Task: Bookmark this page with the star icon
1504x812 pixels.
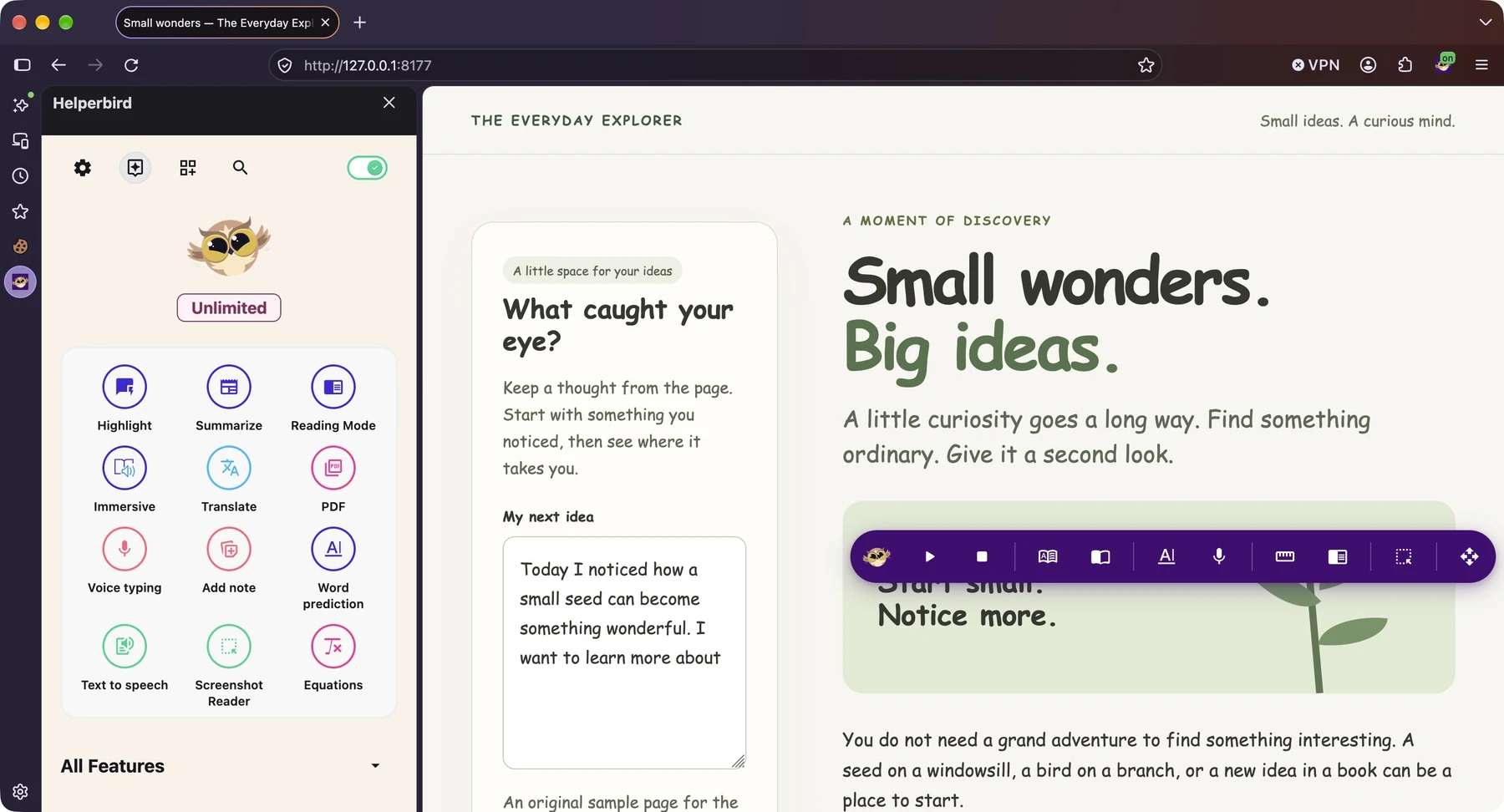Action: pyautogui.click(x=1146, y=65)
